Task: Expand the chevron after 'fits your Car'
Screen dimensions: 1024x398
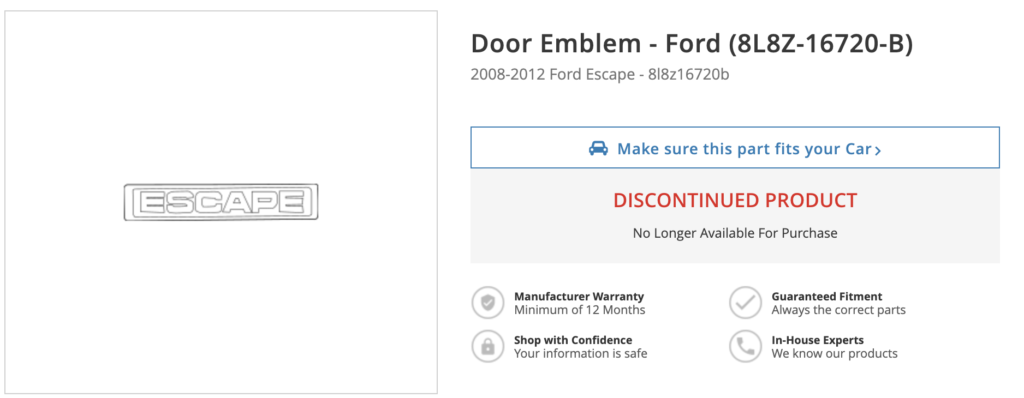Action: [878, 150]
